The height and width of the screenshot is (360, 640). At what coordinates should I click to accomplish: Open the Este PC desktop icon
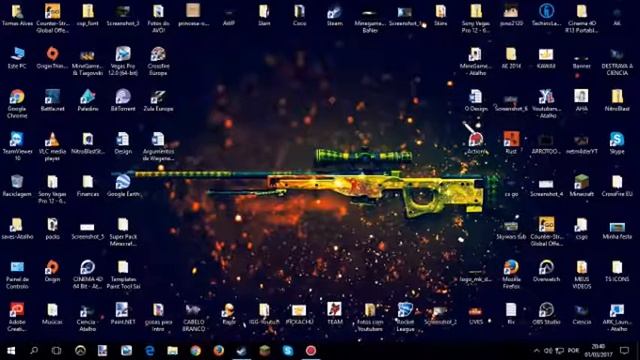[17, 58]
